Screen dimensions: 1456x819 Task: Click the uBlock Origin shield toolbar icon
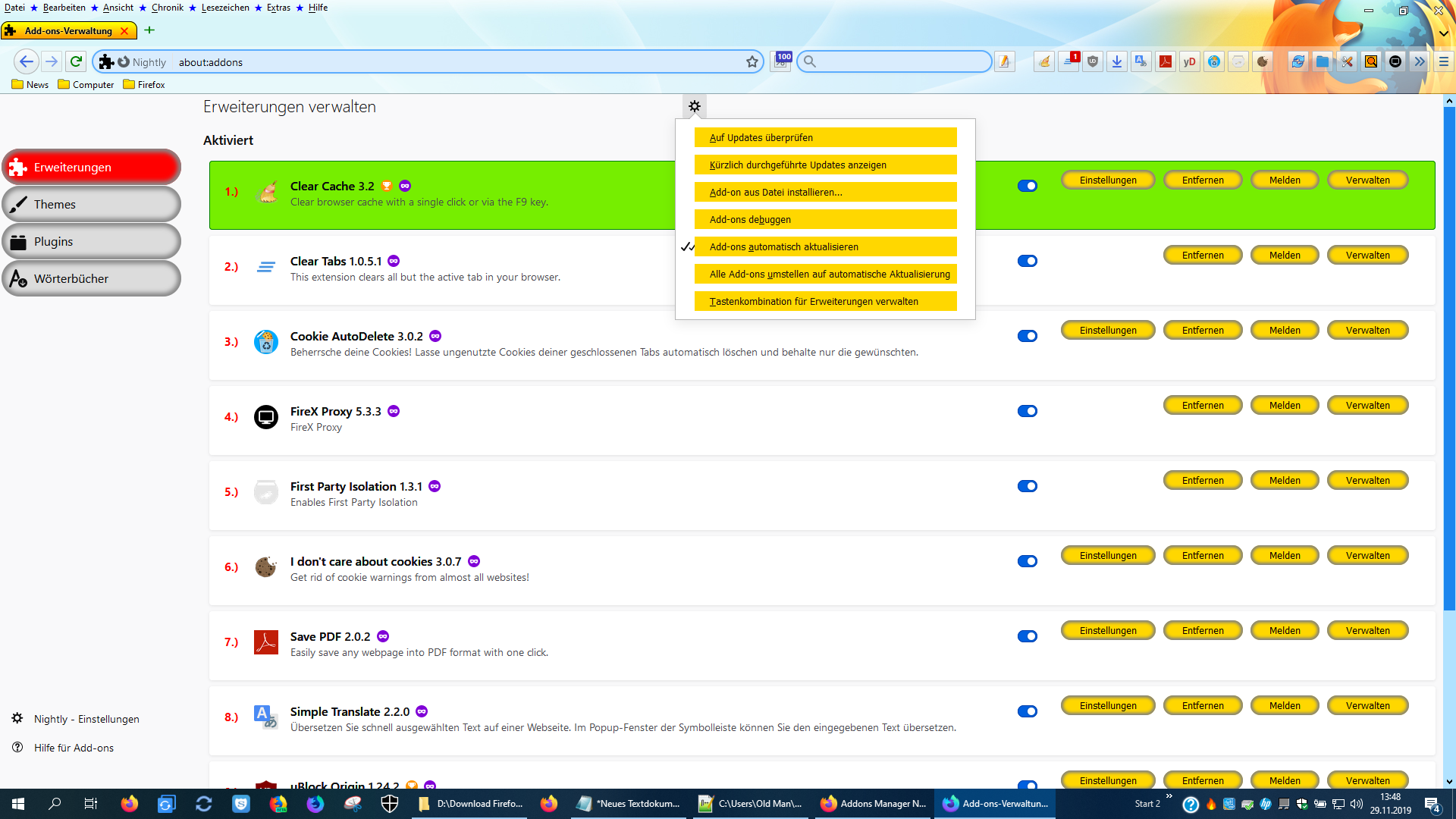coord(1093,62)
